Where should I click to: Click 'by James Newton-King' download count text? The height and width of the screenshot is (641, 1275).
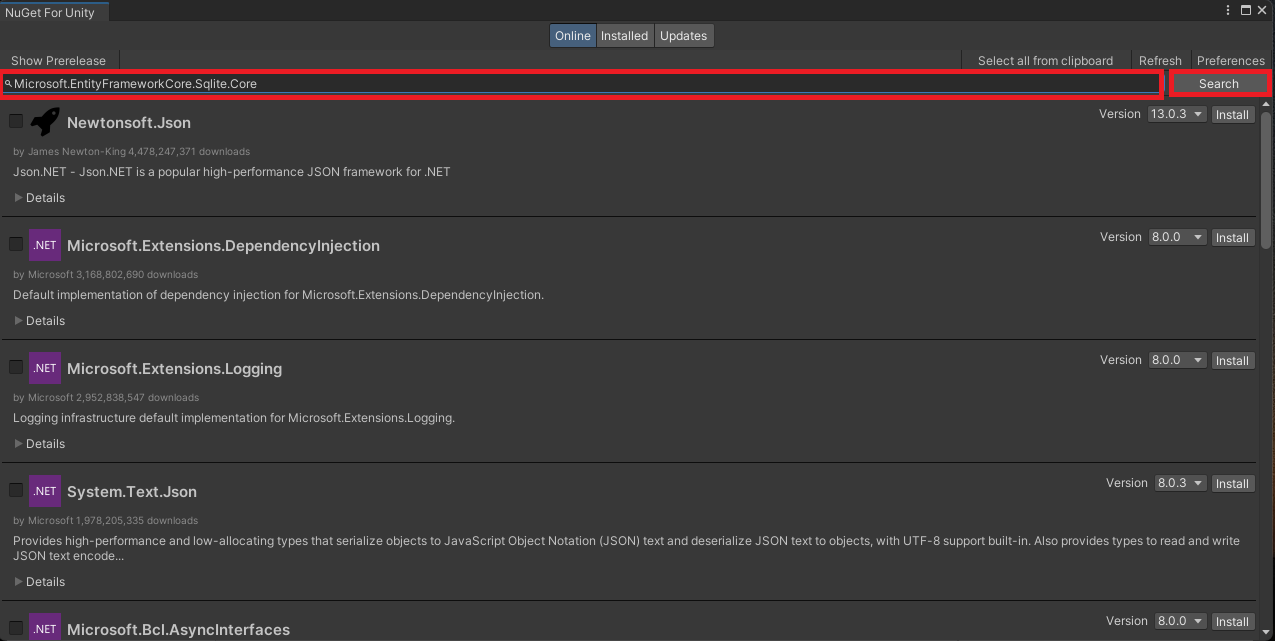(x=132, y=152)
